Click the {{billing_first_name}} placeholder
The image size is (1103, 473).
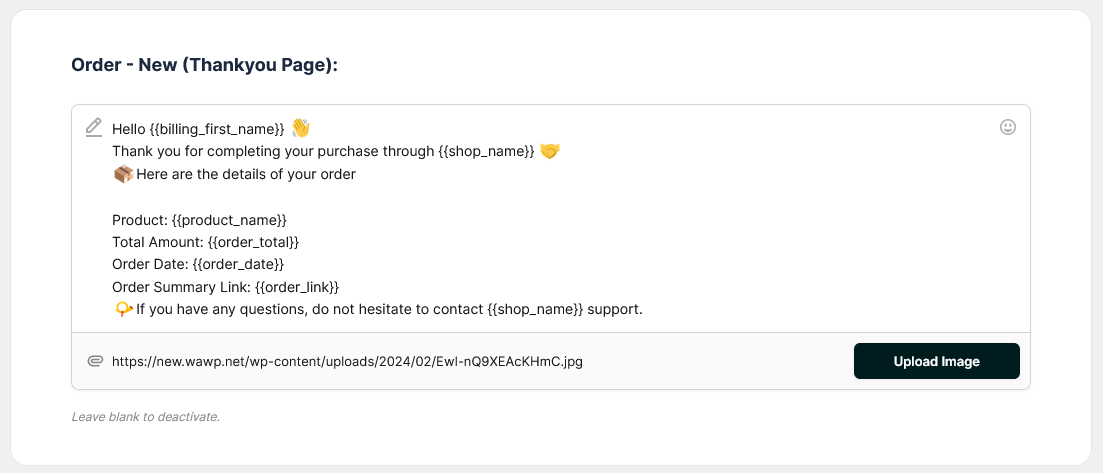pos(217,129)
